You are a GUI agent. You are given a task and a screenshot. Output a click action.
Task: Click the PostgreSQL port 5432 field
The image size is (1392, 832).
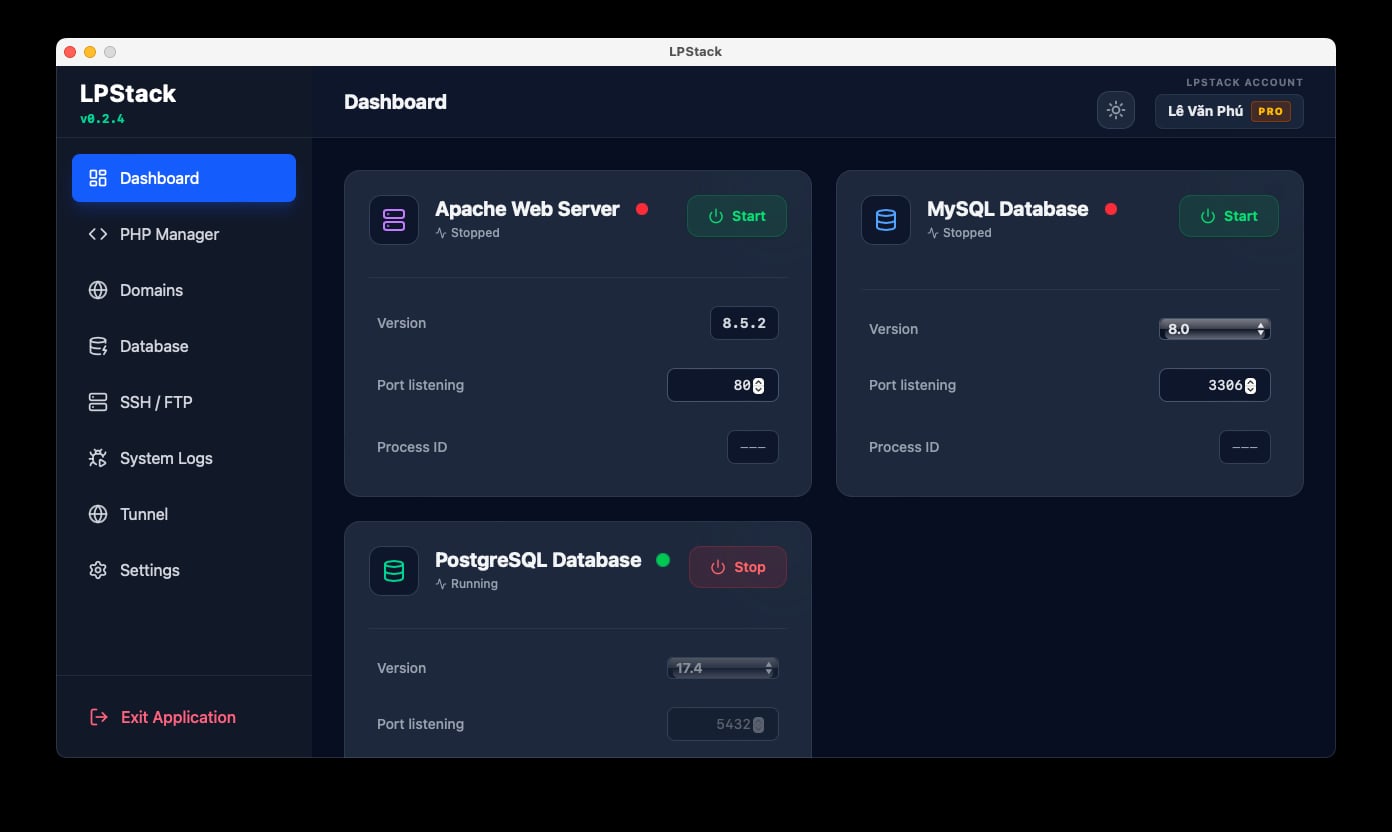[x=723, y=724]
